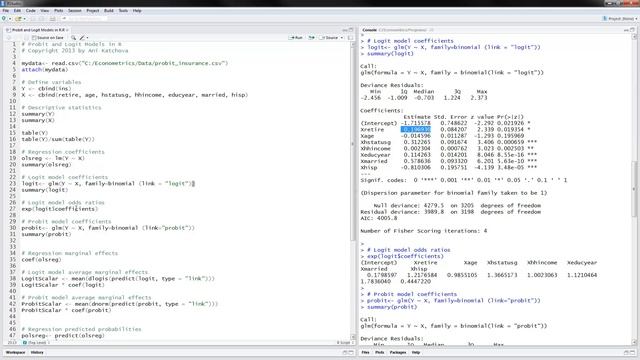Switch to the Files tab
Image resolution: width=640 pixels, height=360 pixels.
coord(365,352)
